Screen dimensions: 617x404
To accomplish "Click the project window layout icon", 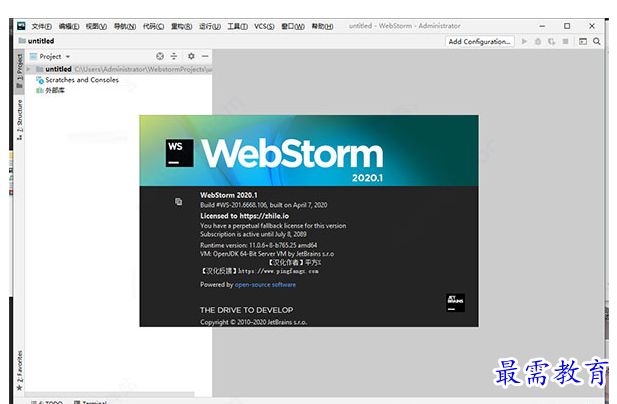I will pos(583,41).
